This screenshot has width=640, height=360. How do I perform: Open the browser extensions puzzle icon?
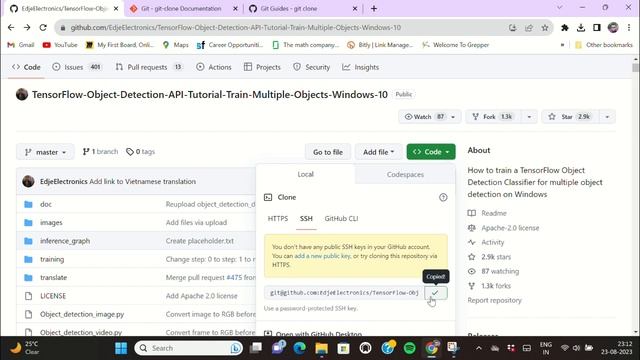point(565,28)
